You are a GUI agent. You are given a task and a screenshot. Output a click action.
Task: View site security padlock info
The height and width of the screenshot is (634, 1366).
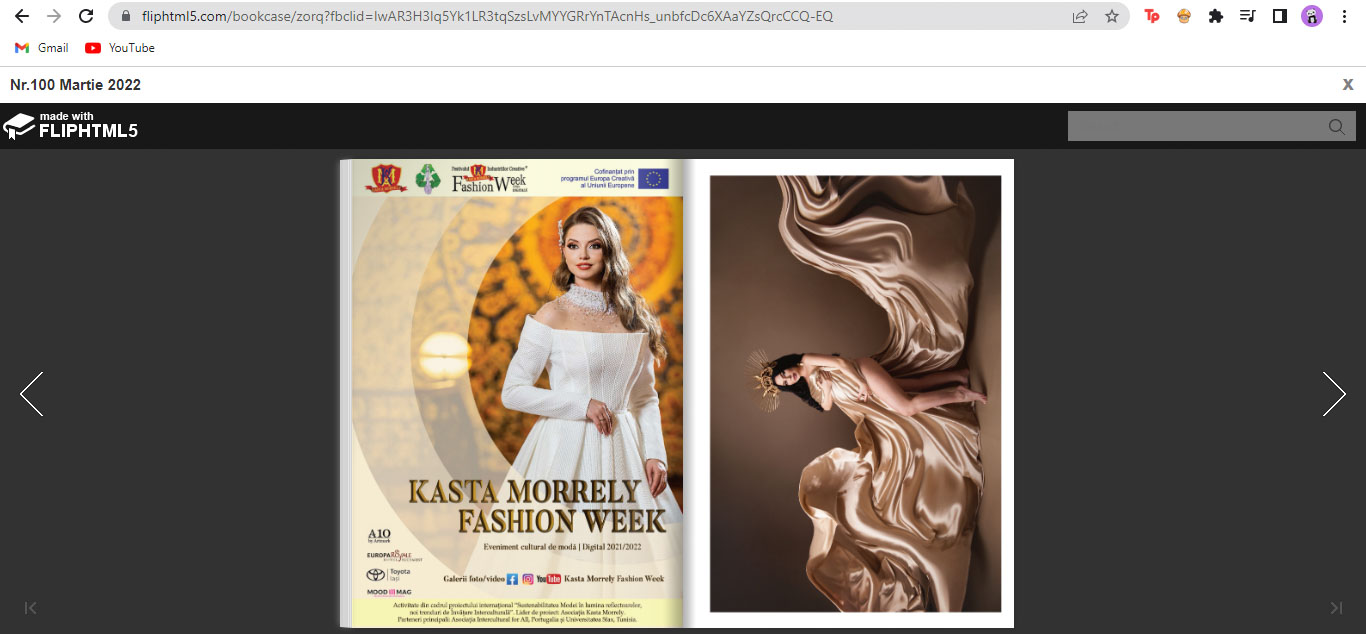[x=126, y=16]
